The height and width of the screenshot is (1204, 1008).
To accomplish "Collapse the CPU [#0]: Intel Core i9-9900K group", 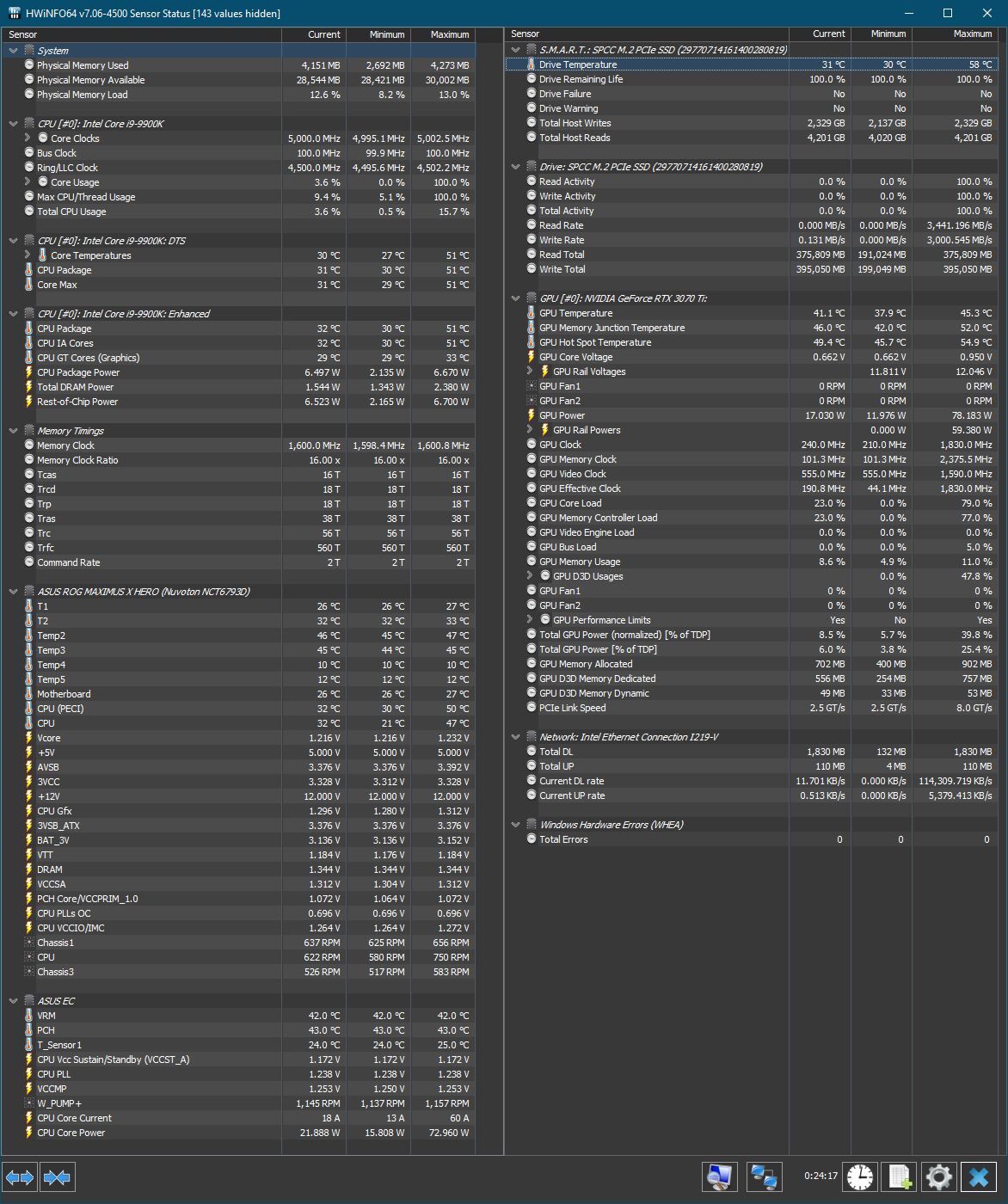I will pos(13,124).
